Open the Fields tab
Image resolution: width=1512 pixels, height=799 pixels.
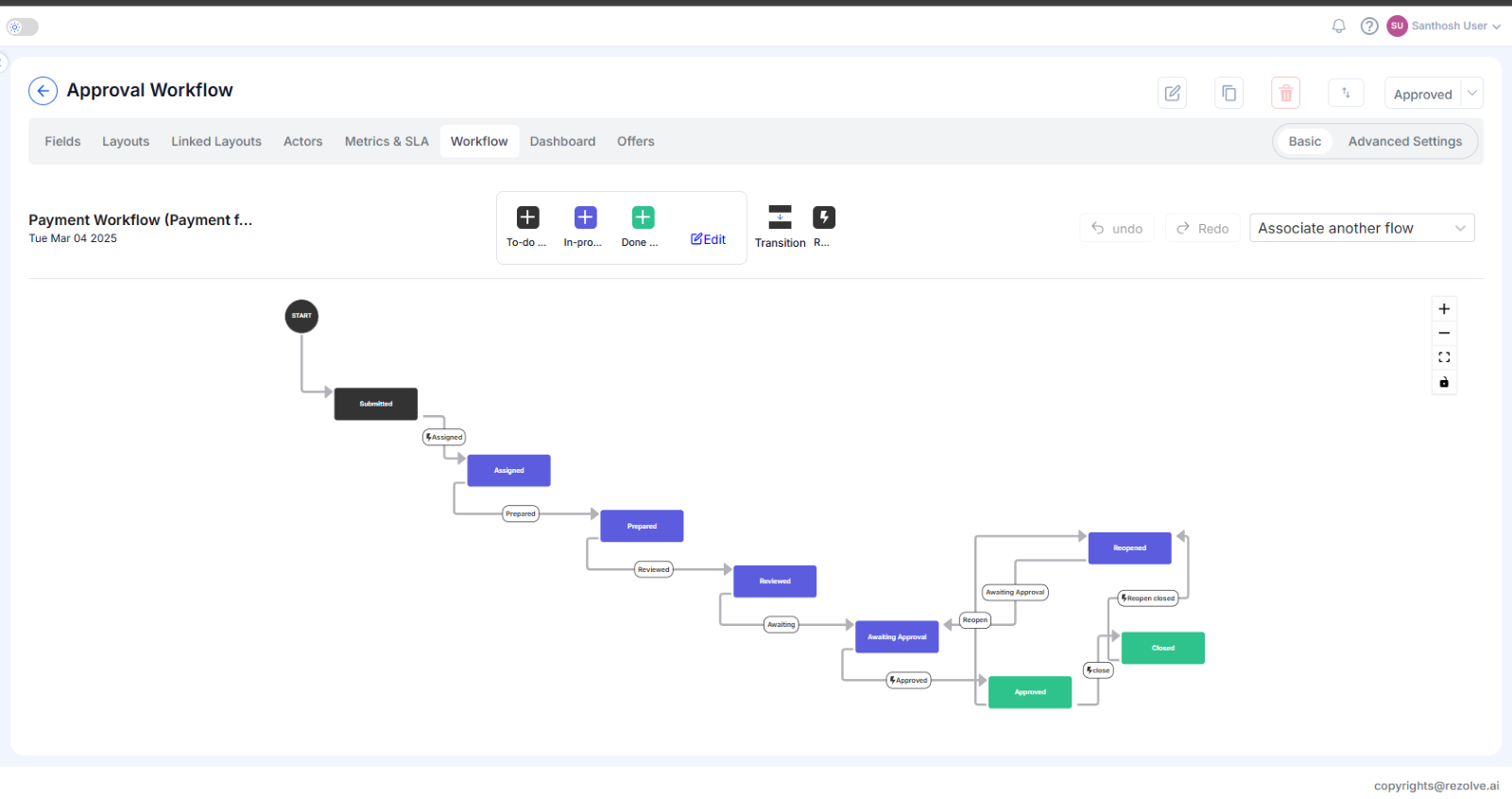[62, 141]
